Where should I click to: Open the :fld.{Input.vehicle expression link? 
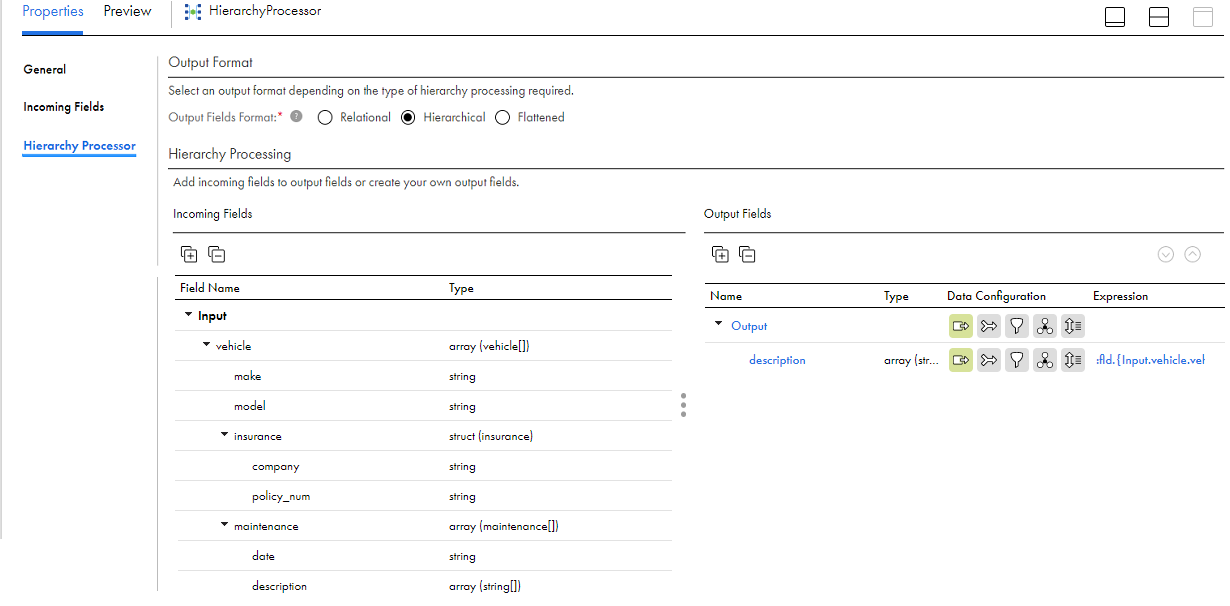pos(1151,360)
